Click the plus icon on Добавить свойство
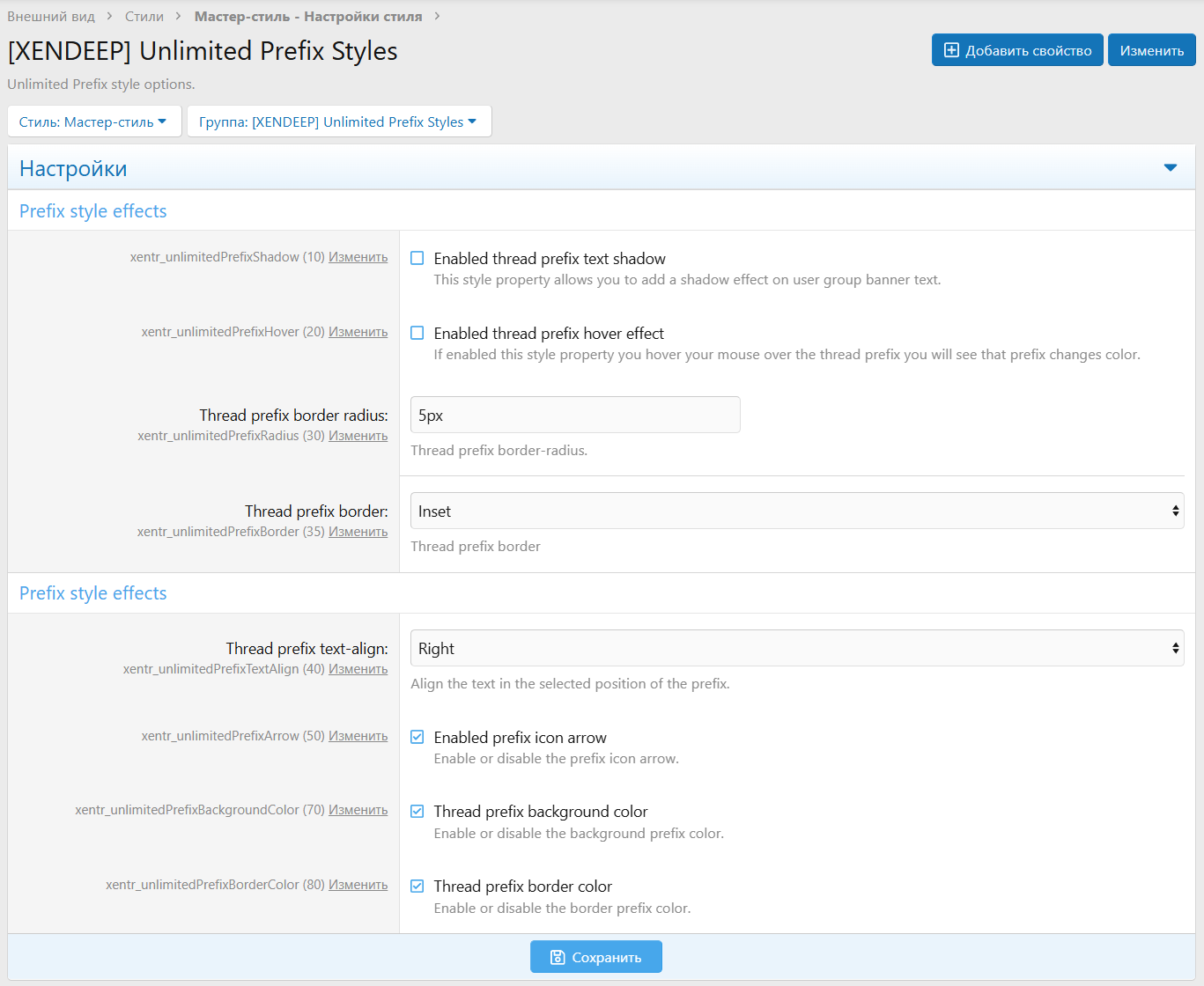 [951, 50]
